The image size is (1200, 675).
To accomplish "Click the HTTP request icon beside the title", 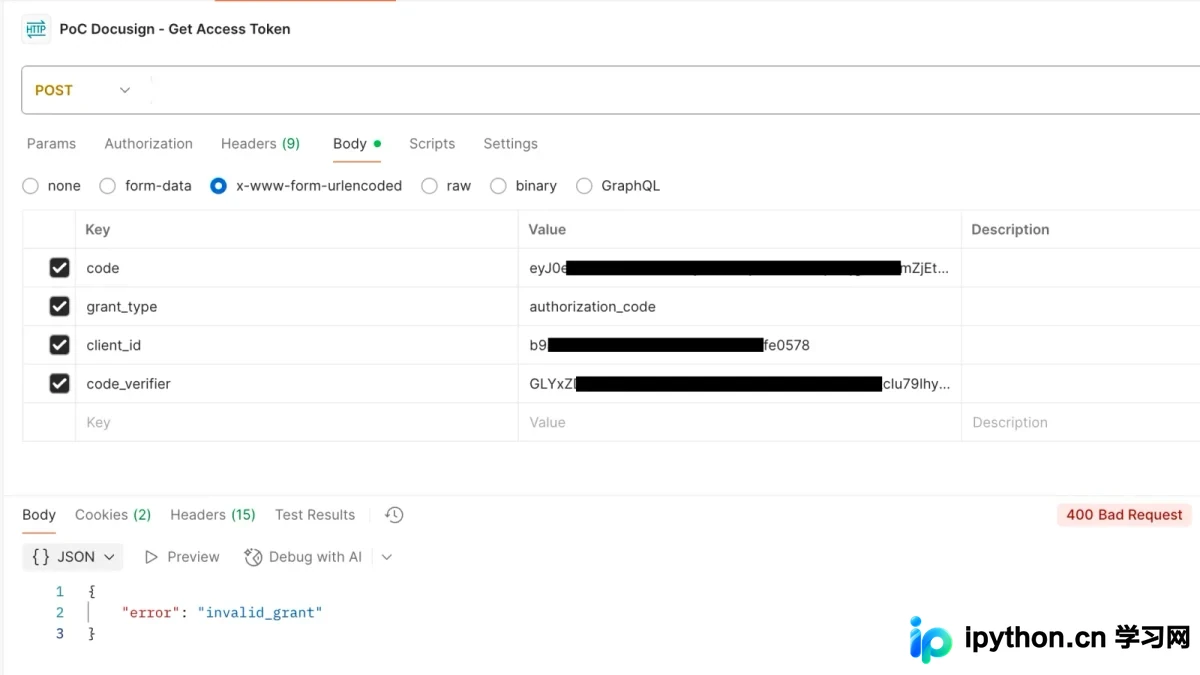I will tap(36, 29).
